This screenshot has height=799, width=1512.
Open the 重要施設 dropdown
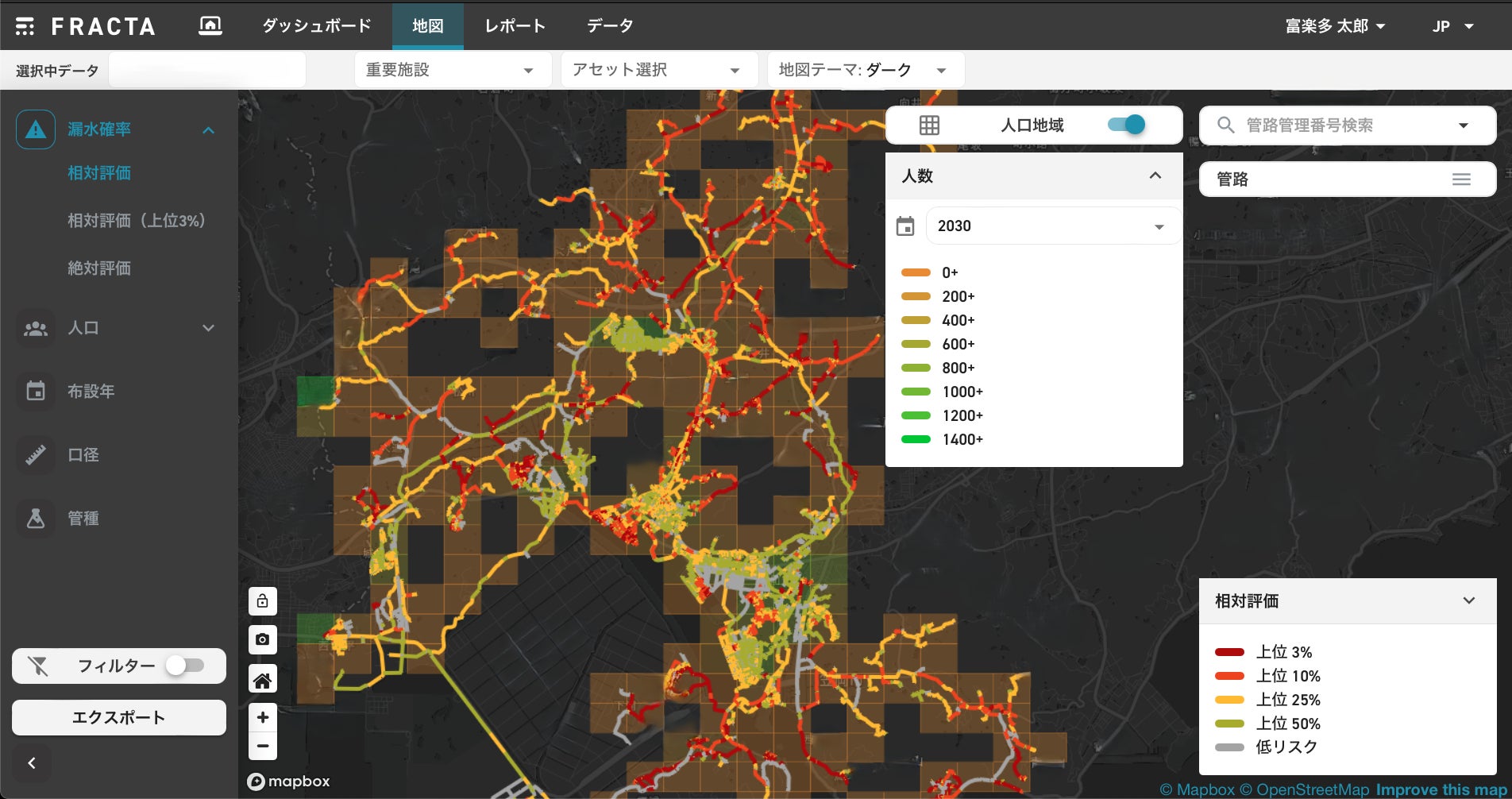tap(452, 70)
